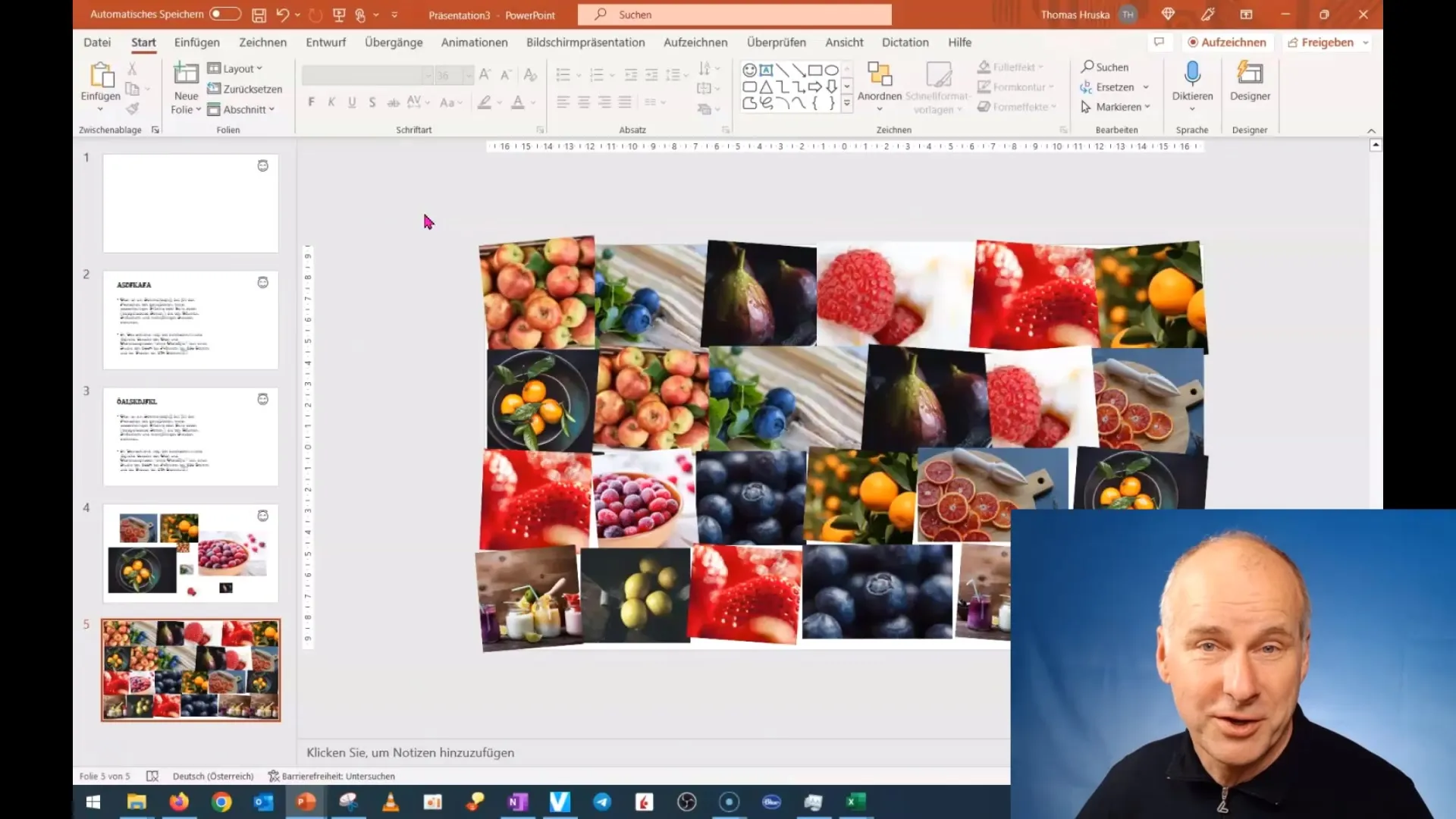Screen dimensions: 1456x819
Task: Expand font color dropdown arrow
Action: 534,102
